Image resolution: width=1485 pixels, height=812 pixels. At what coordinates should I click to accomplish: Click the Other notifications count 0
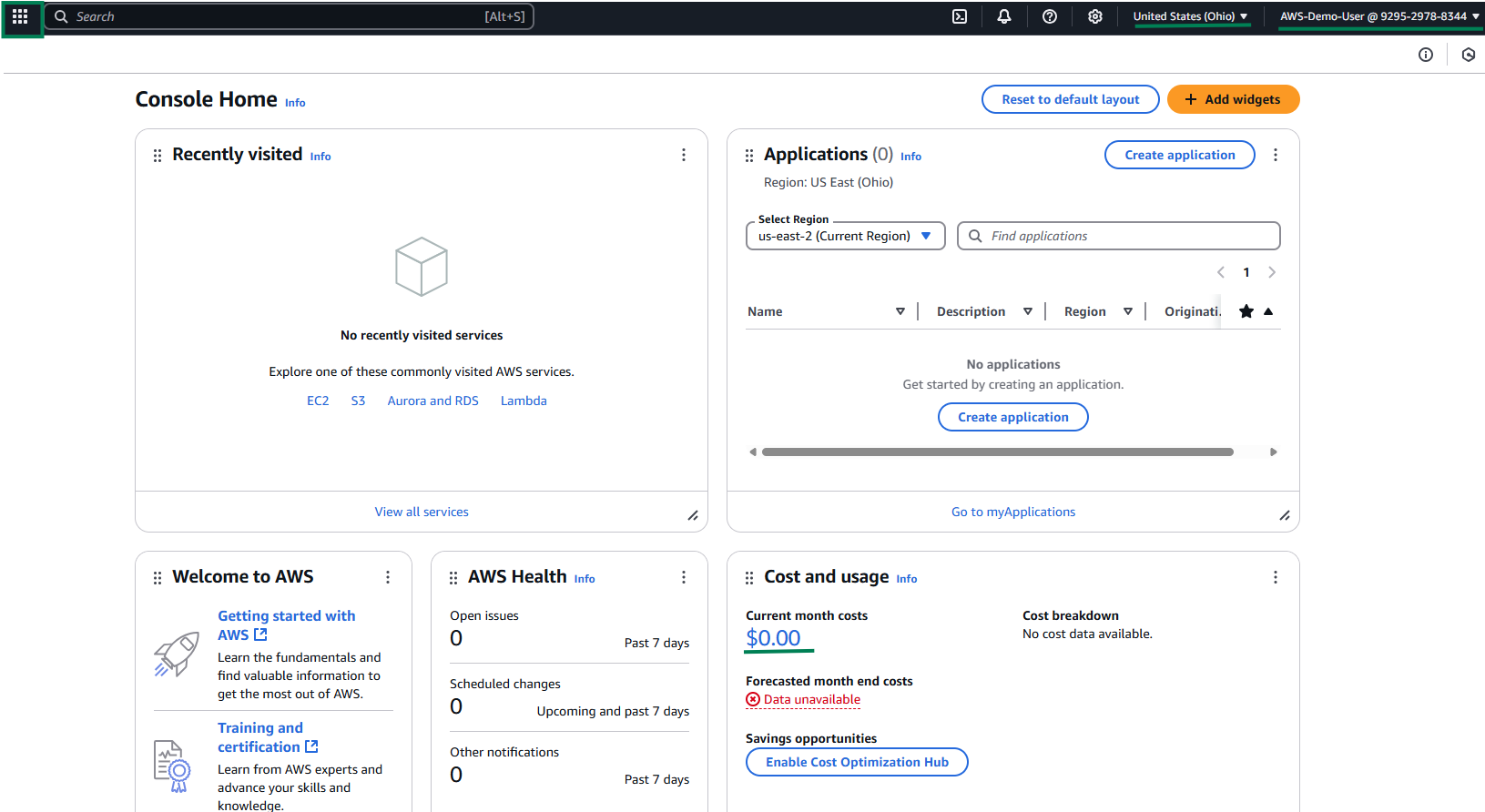coord(456,775)
